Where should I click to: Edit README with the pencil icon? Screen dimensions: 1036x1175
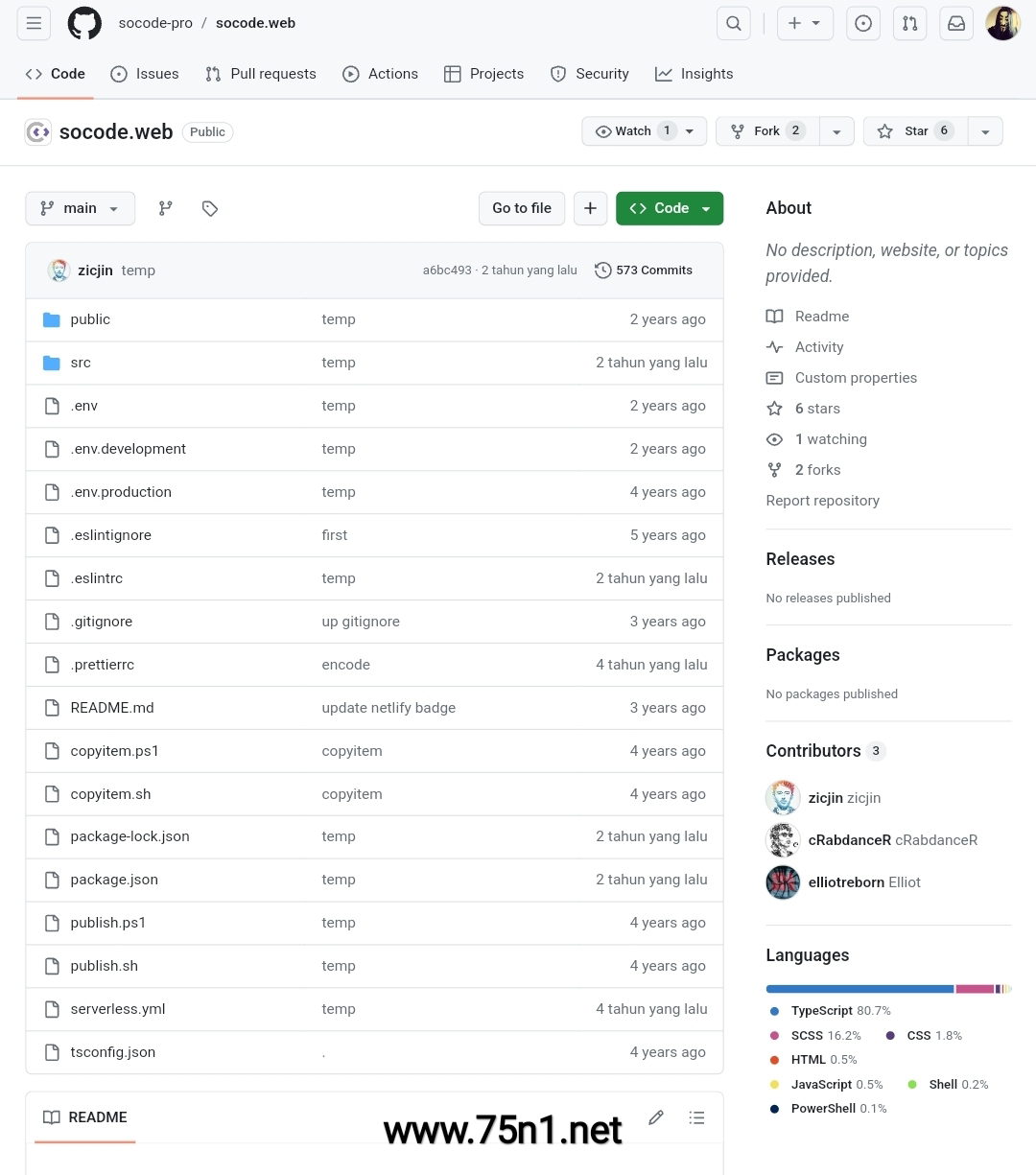pyautogui.click(x=656, y=1117)
